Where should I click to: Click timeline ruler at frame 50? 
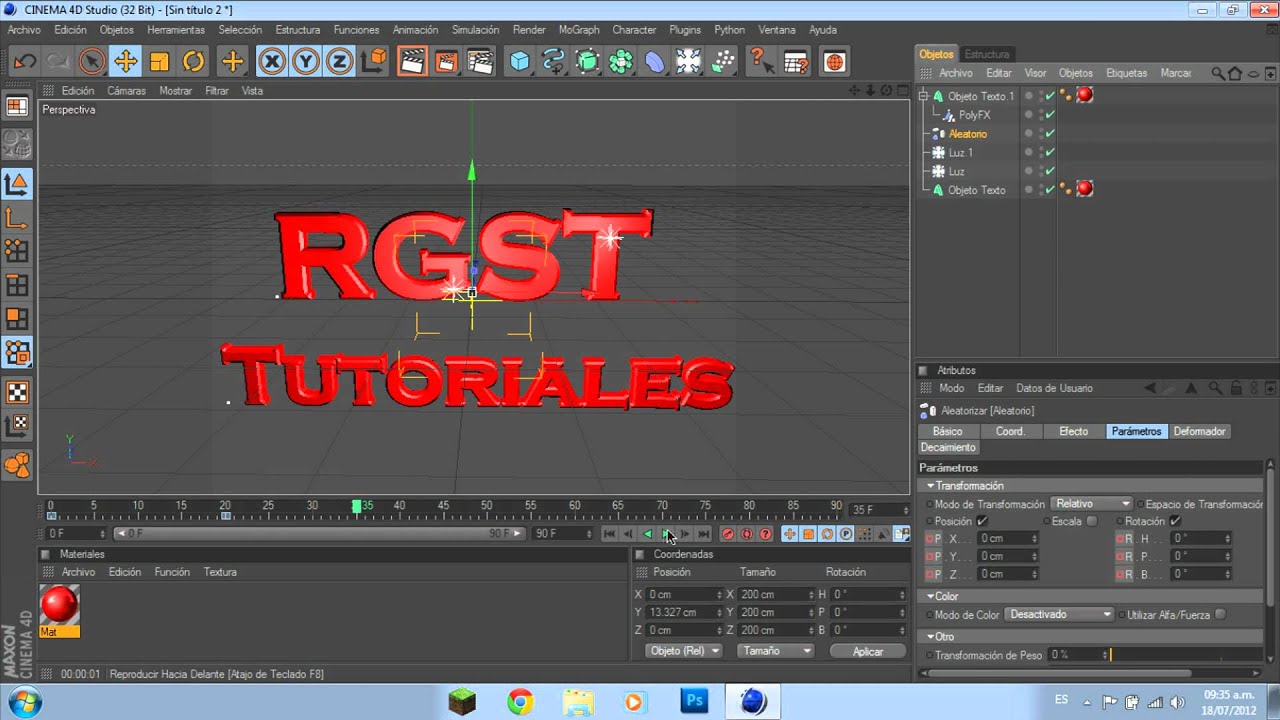tap(486, 507)
